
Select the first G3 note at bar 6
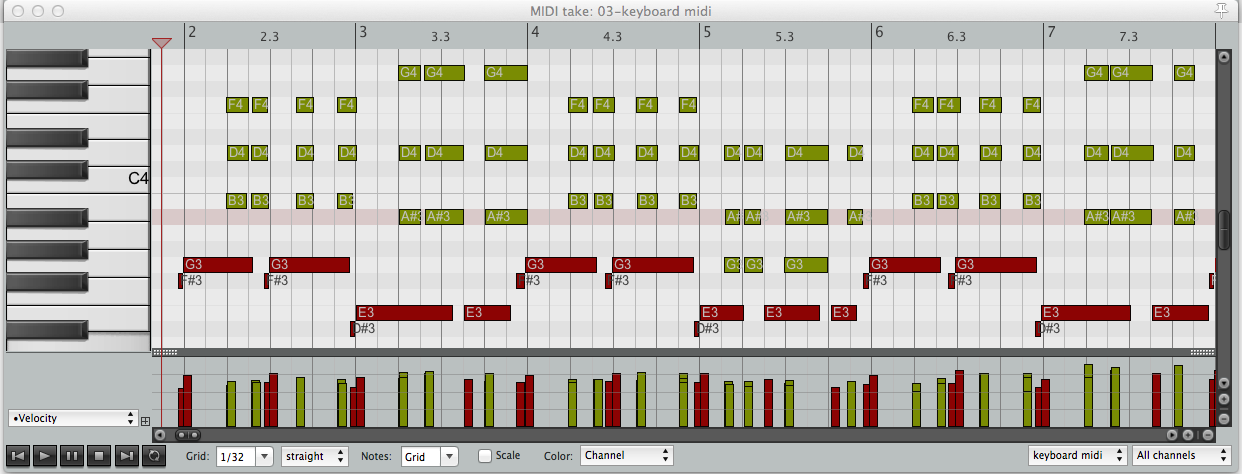(905, 265)
